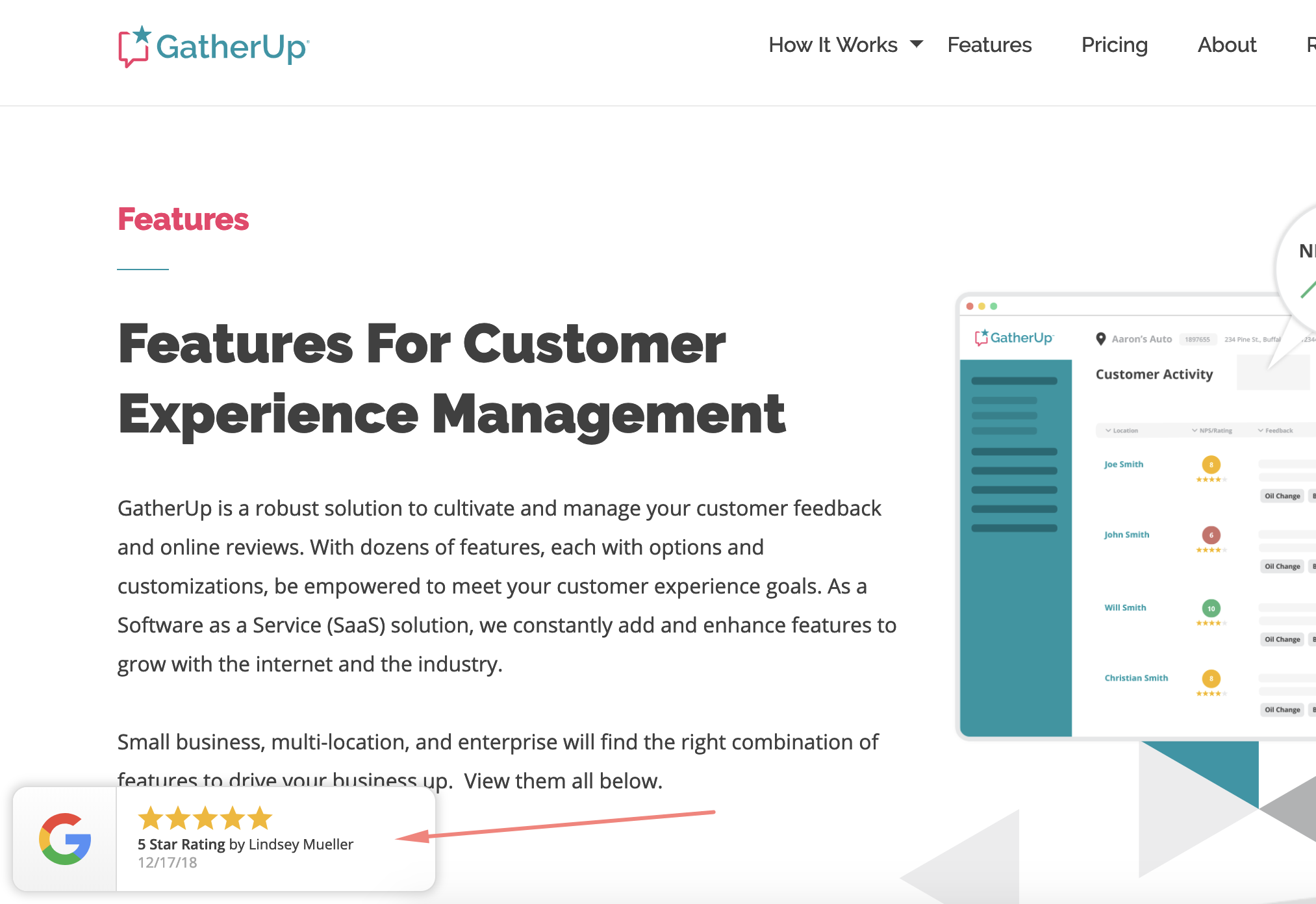Expand the Feedback column filter
Image resolution: width=1316 pixels, height=904 pixels.
1275,431
